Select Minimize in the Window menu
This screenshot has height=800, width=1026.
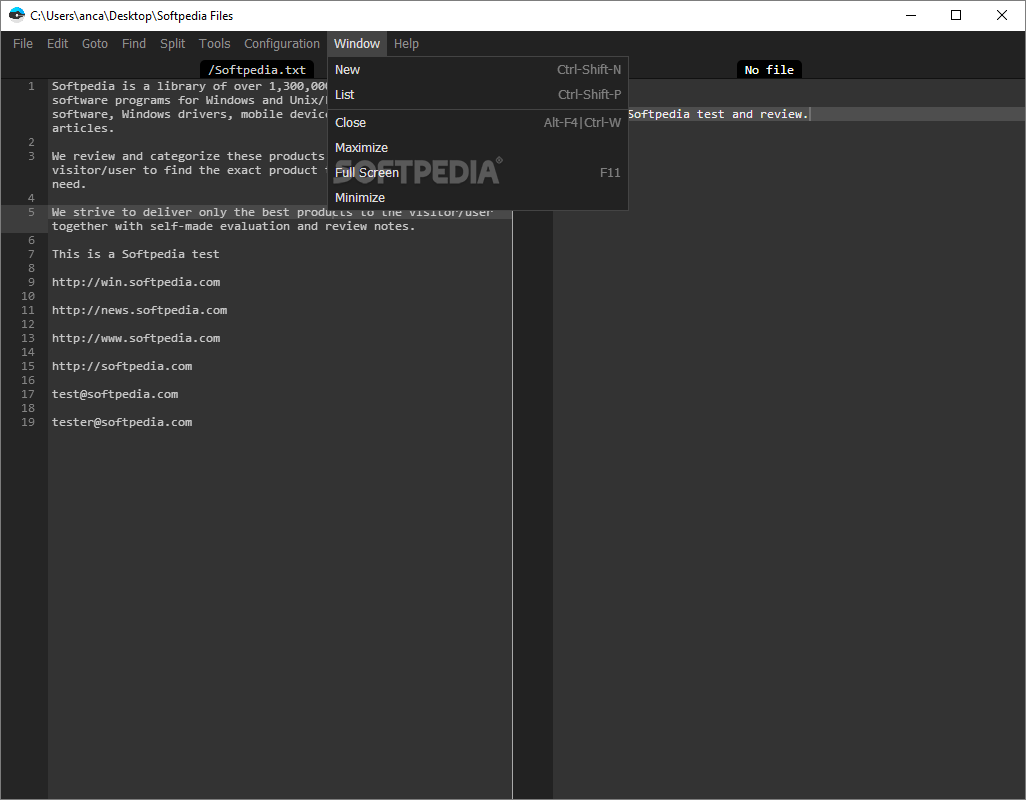click(x=478, y=198)
